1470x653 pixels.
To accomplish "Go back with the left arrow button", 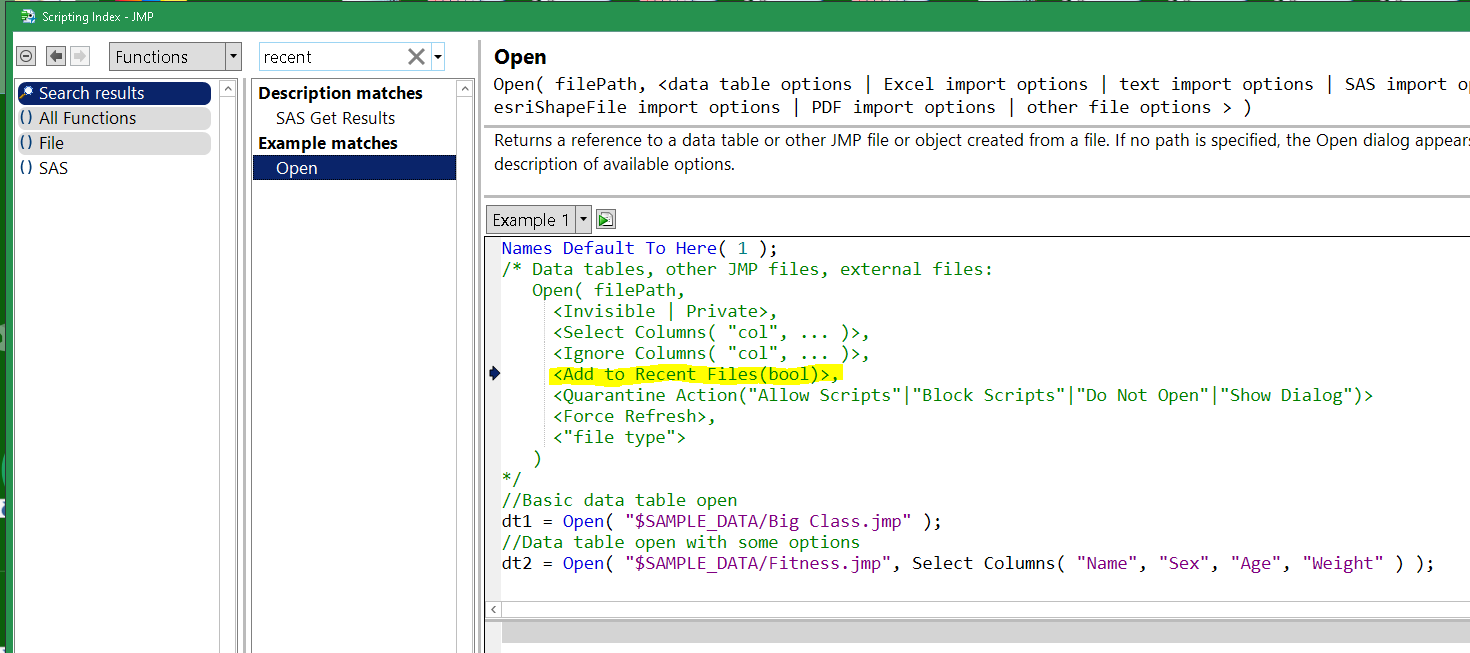I will (57, 57).
